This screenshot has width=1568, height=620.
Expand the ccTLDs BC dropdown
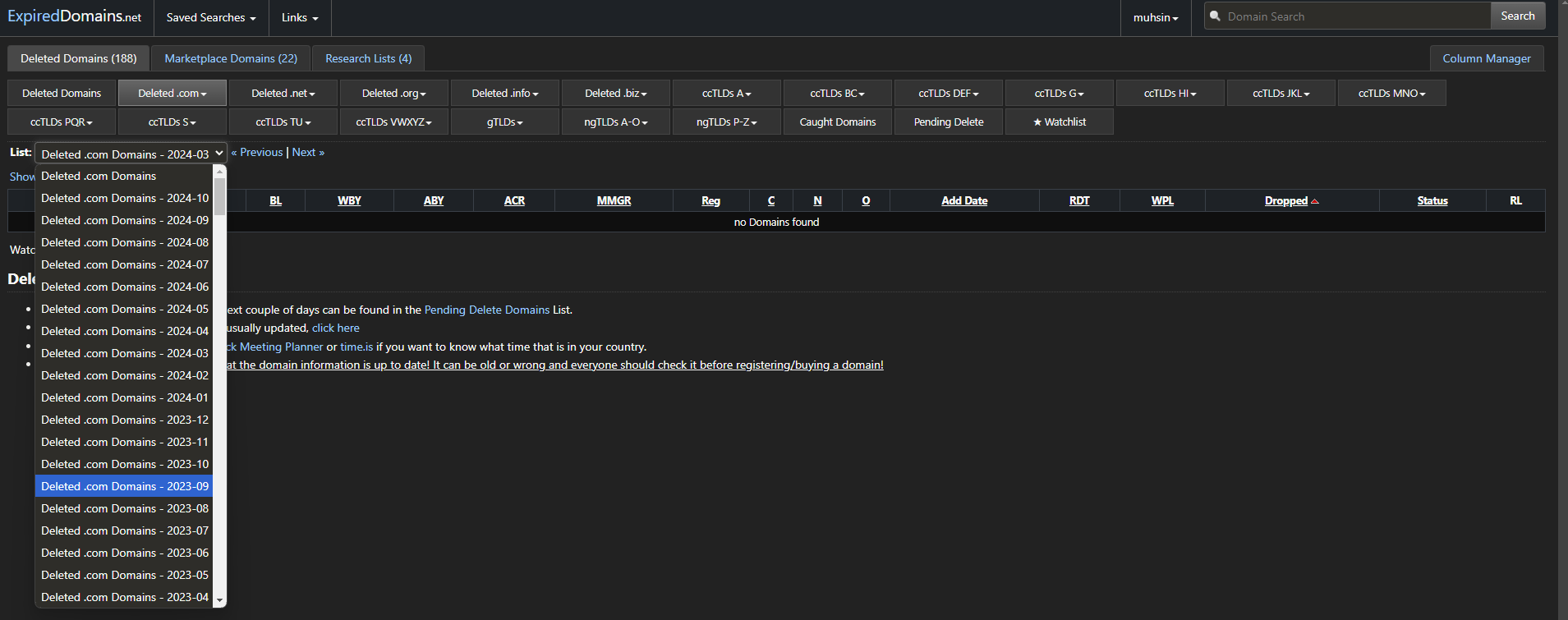(x=838, y=93)
